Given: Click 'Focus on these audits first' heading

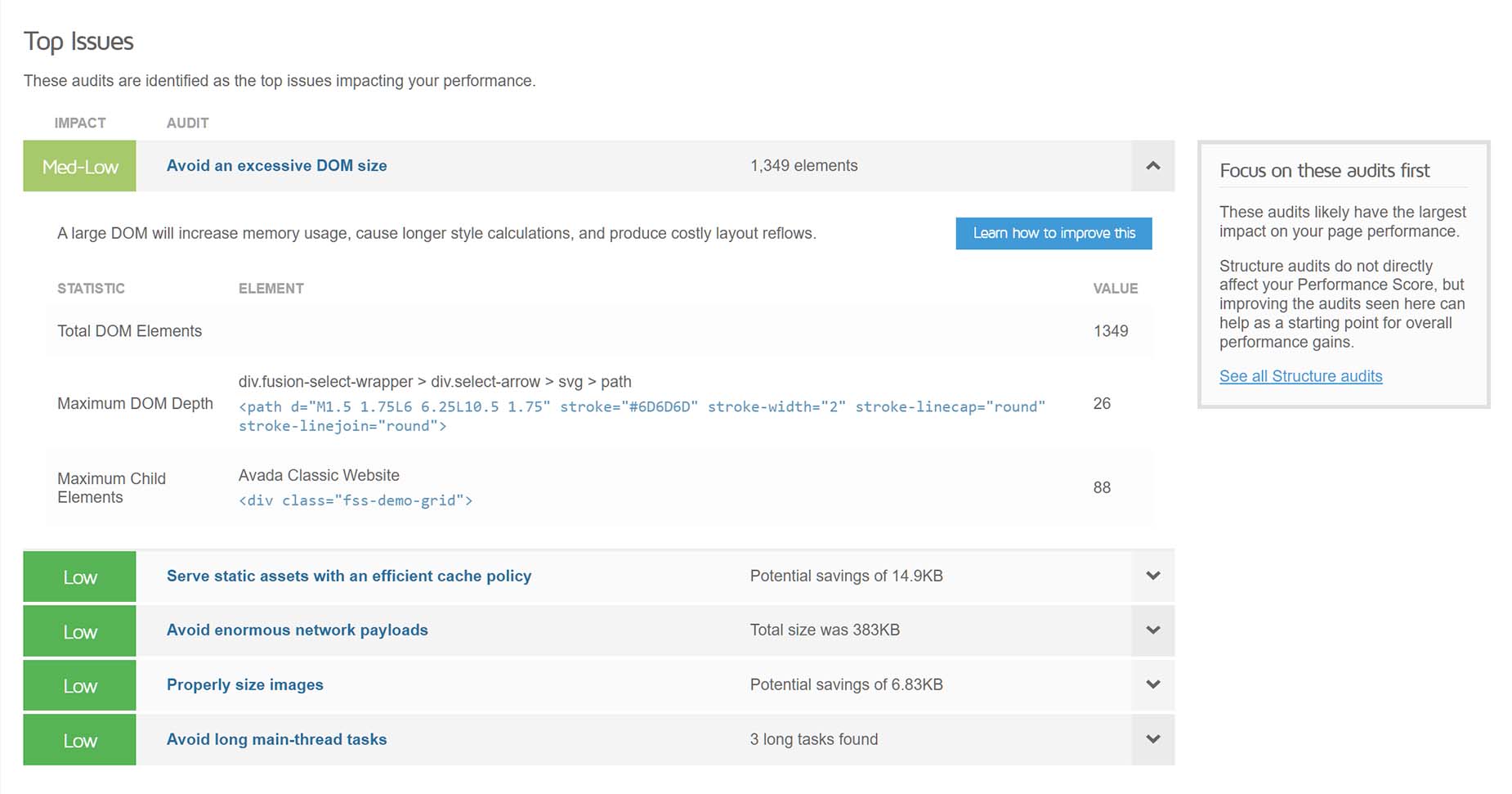Looking at the screenshot, I should coord(1324,170).
